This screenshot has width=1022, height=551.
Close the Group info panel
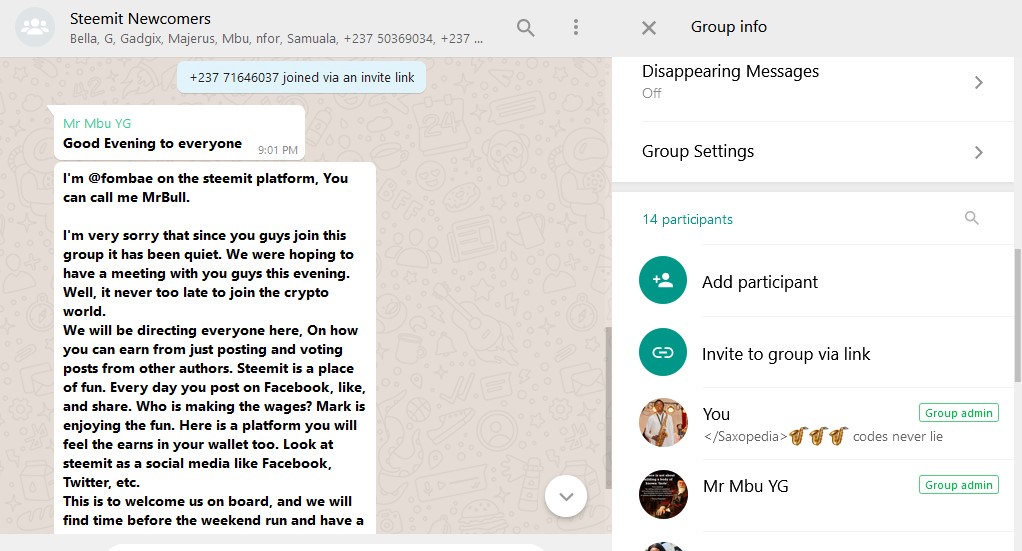649,27
